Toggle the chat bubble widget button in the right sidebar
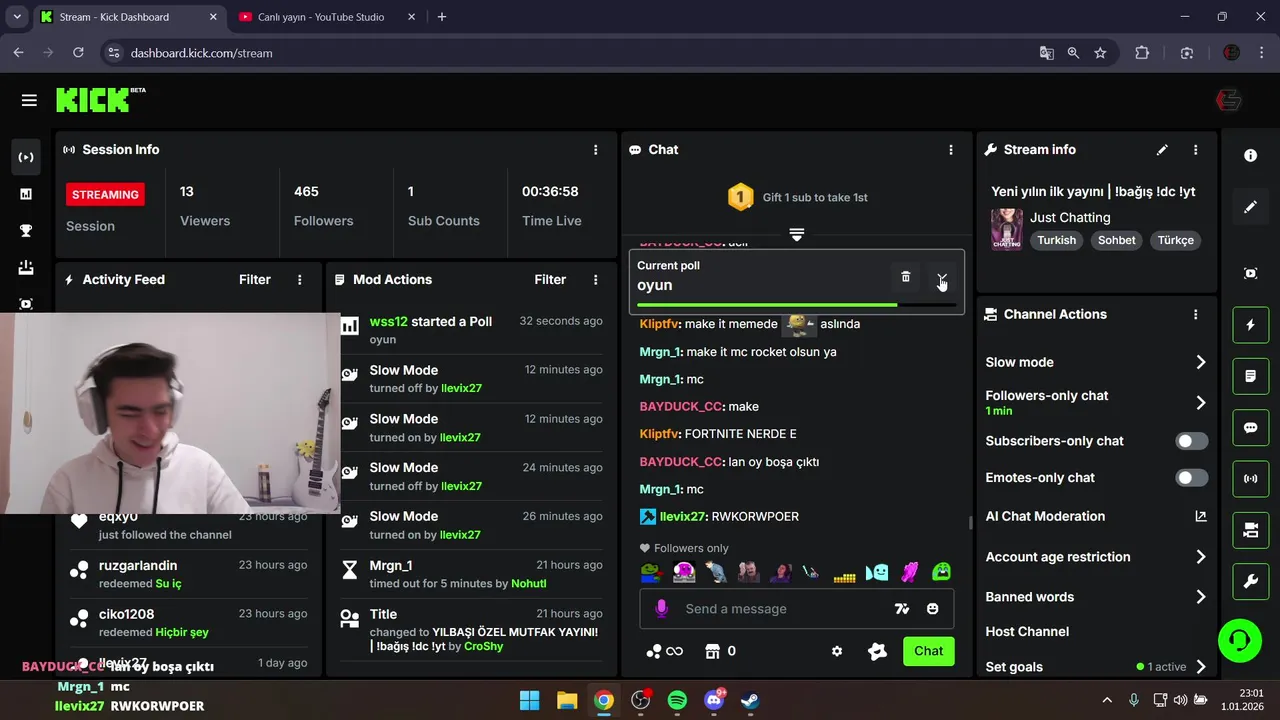The image size is (1280, 720). 1250,428
